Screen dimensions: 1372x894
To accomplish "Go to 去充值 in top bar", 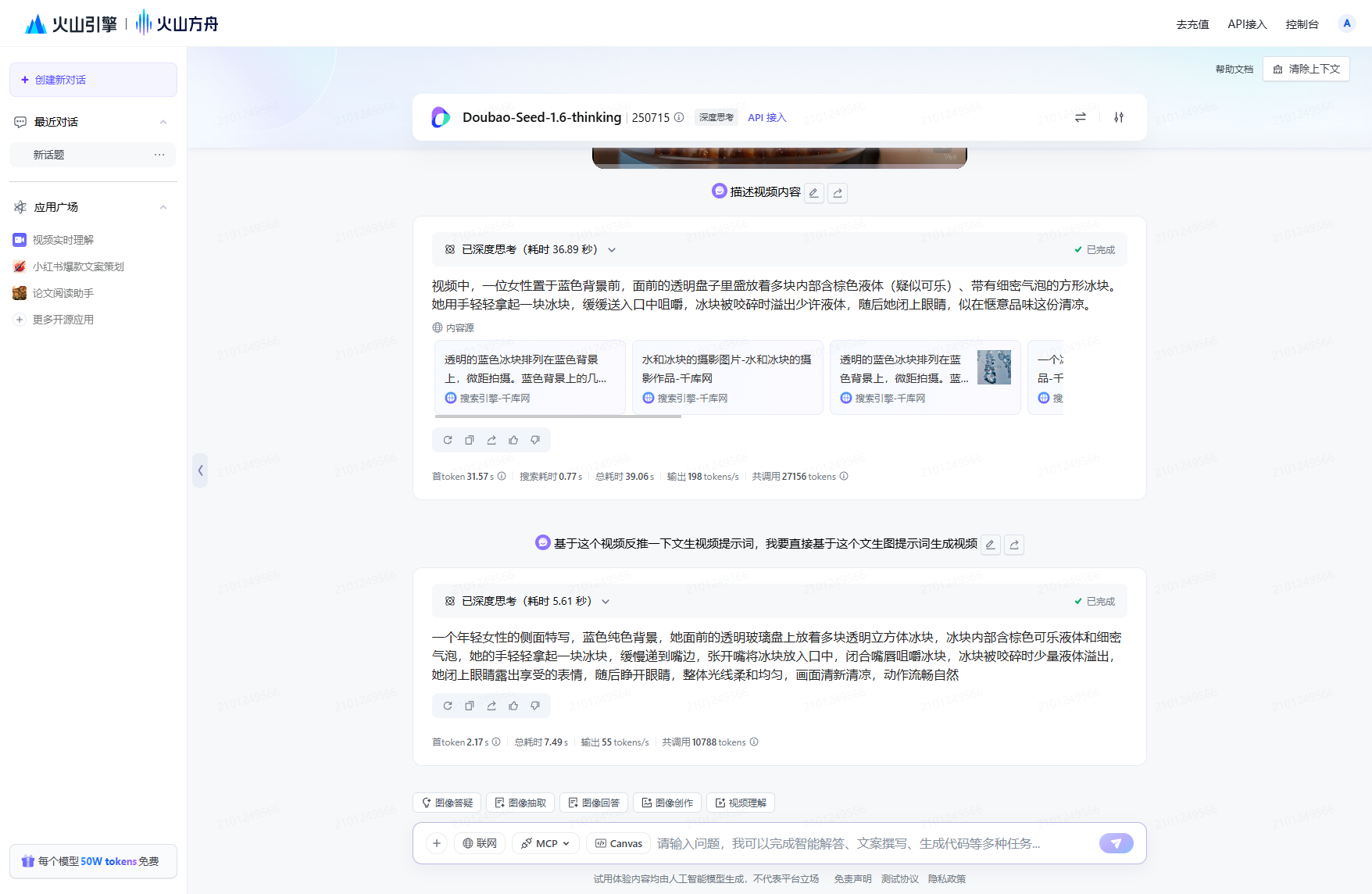I will tap(1192, 24).
